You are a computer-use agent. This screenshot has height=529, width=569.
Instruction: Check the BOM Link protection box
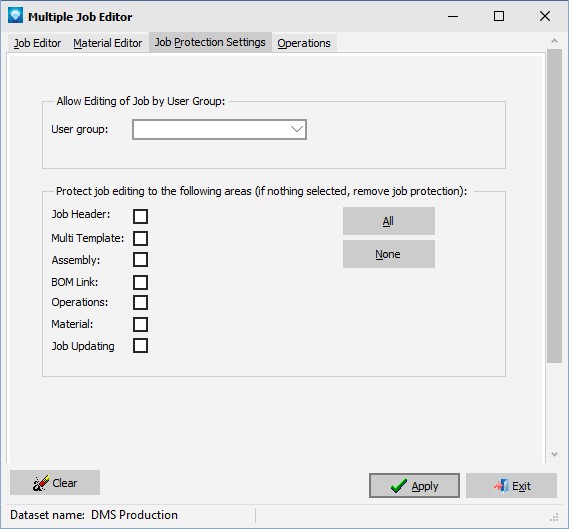point(140,282)
